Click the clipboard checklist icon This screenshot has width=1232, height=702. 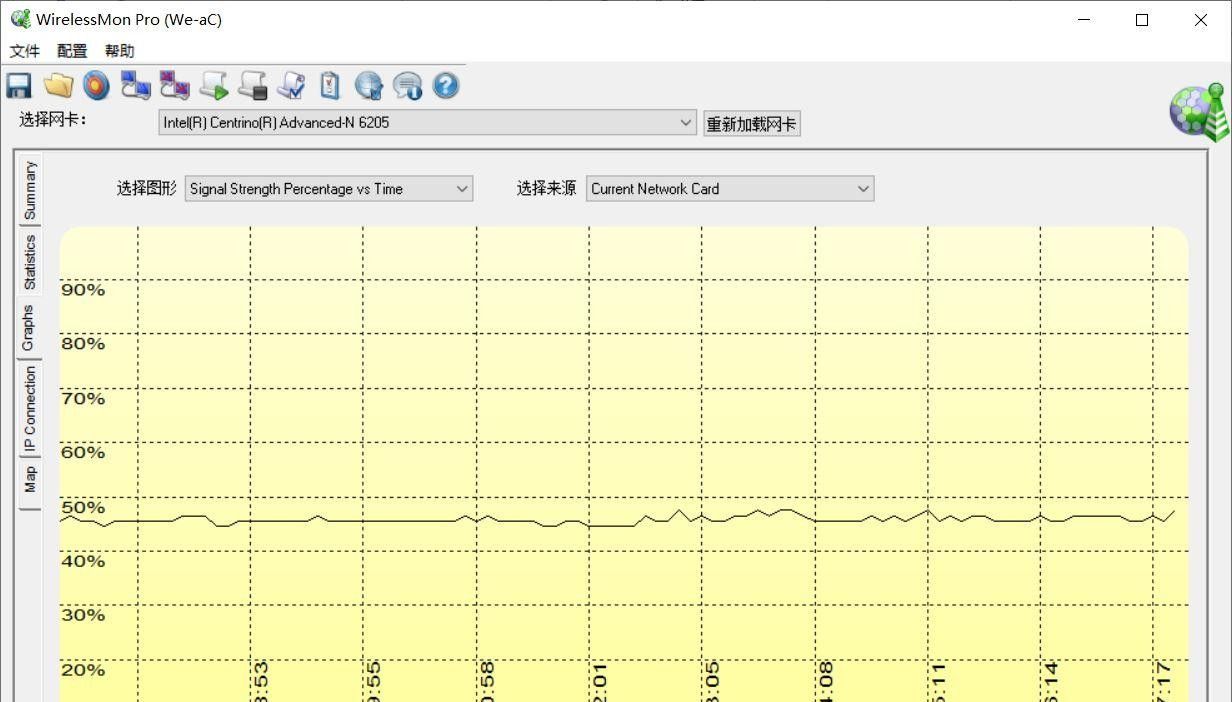(330, 86)
